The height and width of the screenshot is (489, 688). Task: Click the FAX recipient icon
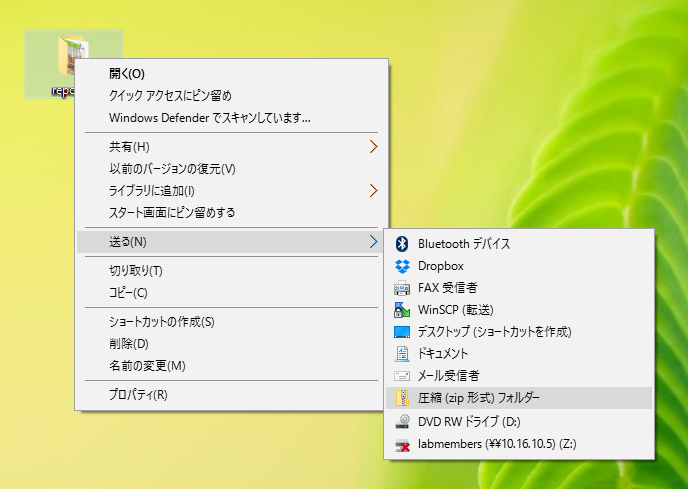[x=402, y=288]
